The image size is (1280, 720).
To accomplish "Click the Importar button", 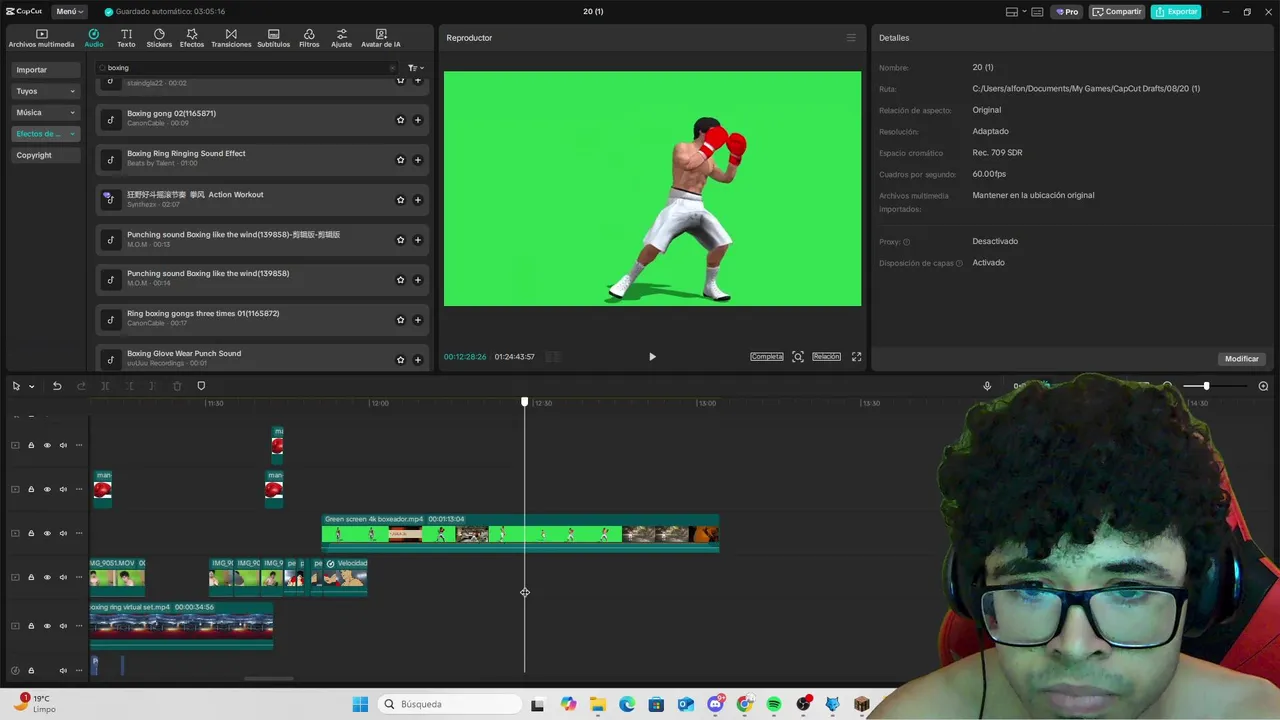I will 46,70.
